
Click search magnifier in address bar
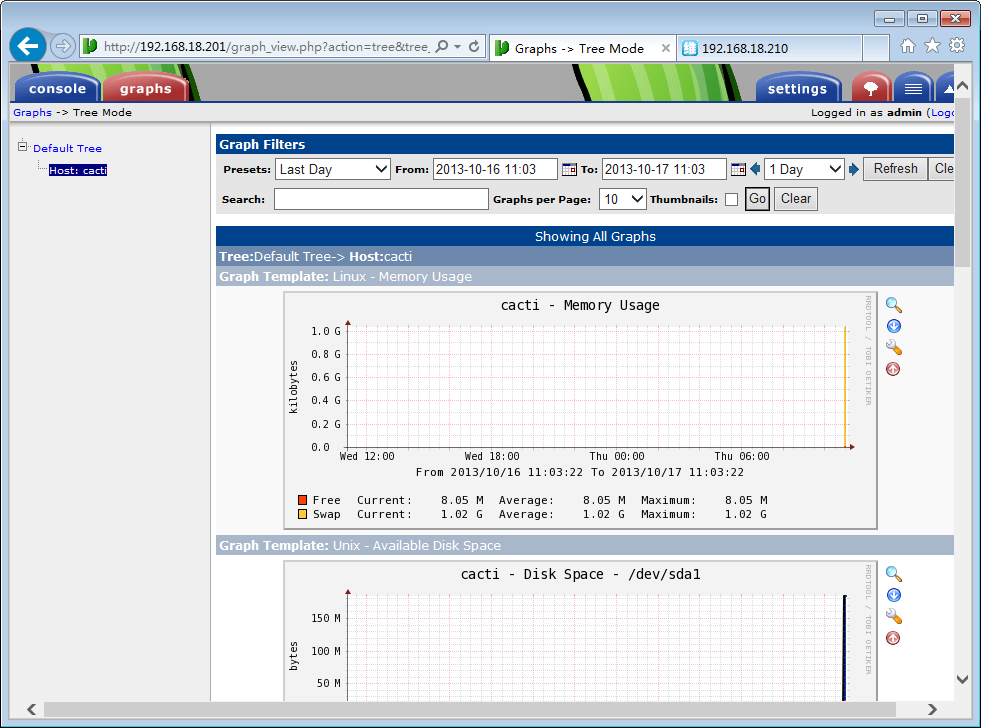(442, 46)
